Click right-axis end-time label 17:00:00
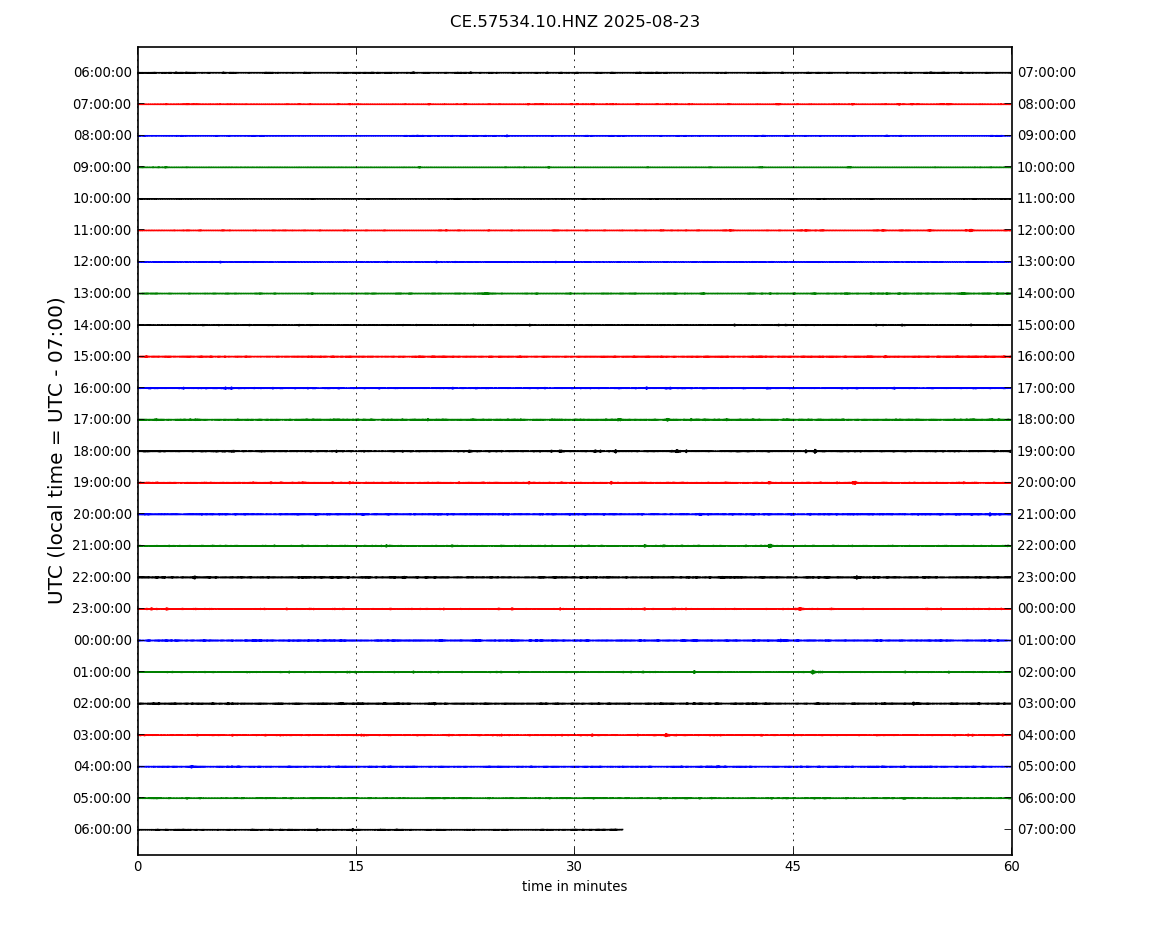This screenshot has height=950, width=1150. coord(1047,388)
